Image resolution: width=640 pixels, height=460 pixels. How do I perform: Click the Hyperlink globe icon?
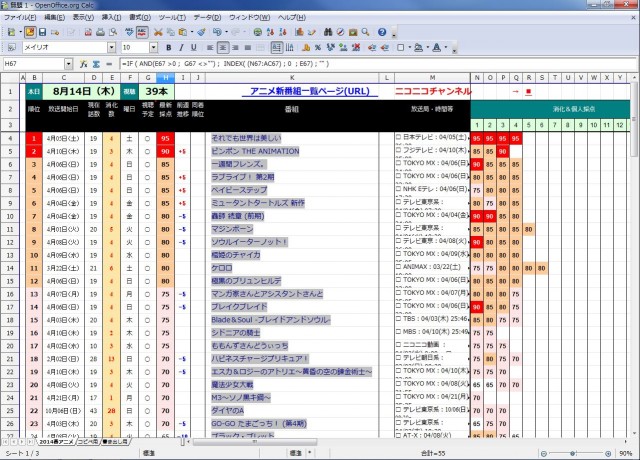pos(258,32)
